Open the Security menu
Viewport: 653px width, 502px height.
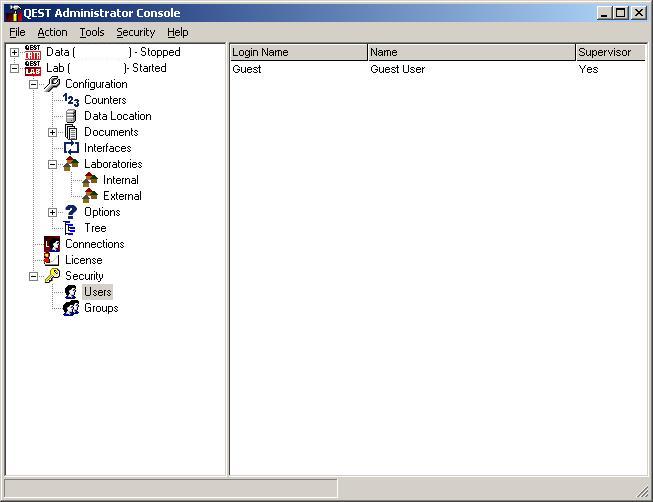pyautogui.click(x=135, y=32)
